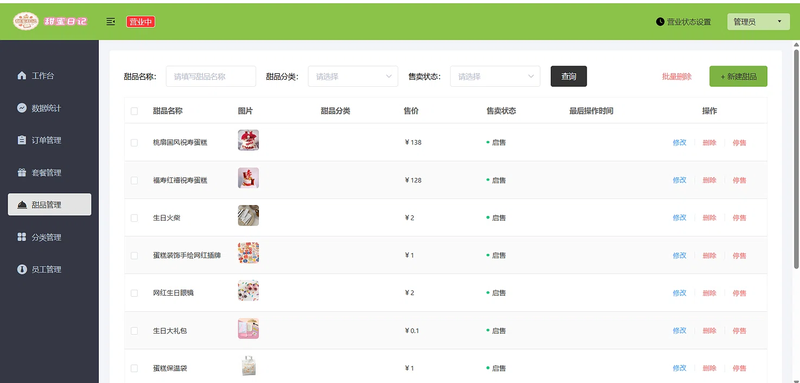Open the 甜品分类 dropdown
This screenshot has height=383, width=800.
[x=353, y=76]
